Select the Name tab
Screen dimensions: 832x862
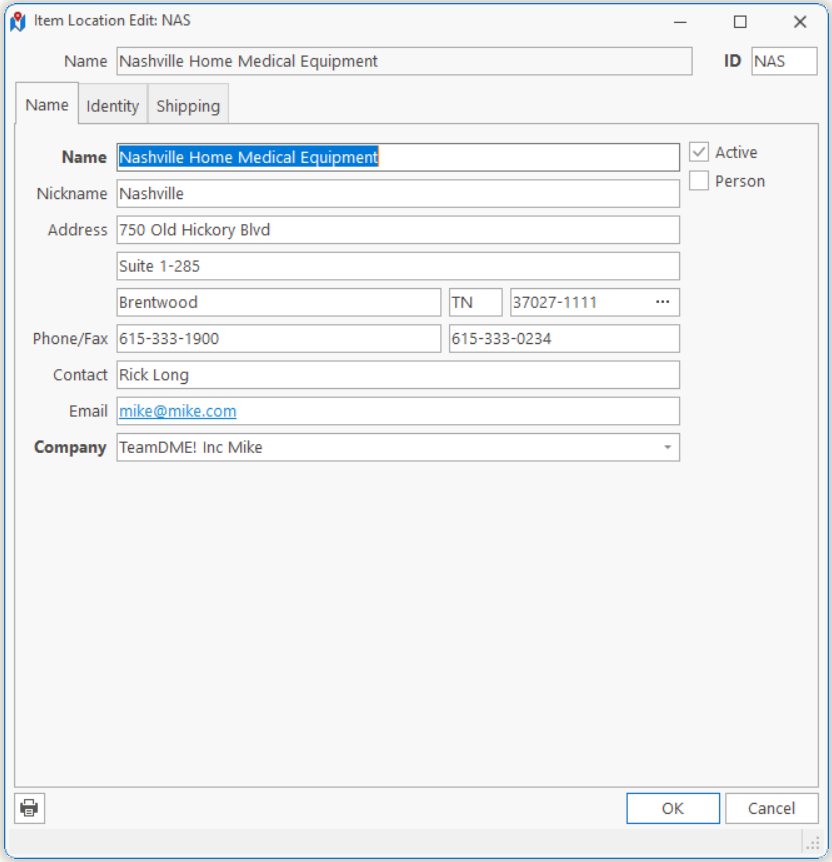point(47,105)
